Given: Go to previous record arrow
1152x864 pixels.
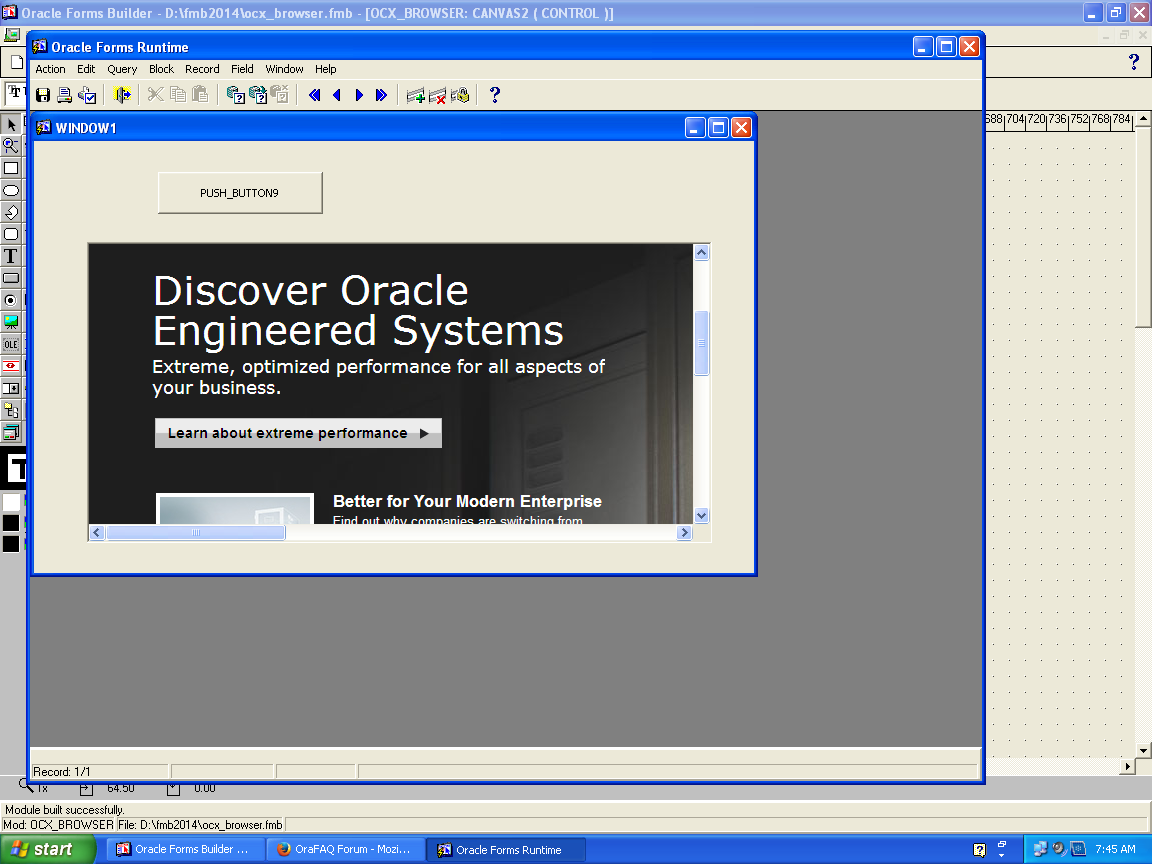Looking at the screenshot, I should coord(336,95).
